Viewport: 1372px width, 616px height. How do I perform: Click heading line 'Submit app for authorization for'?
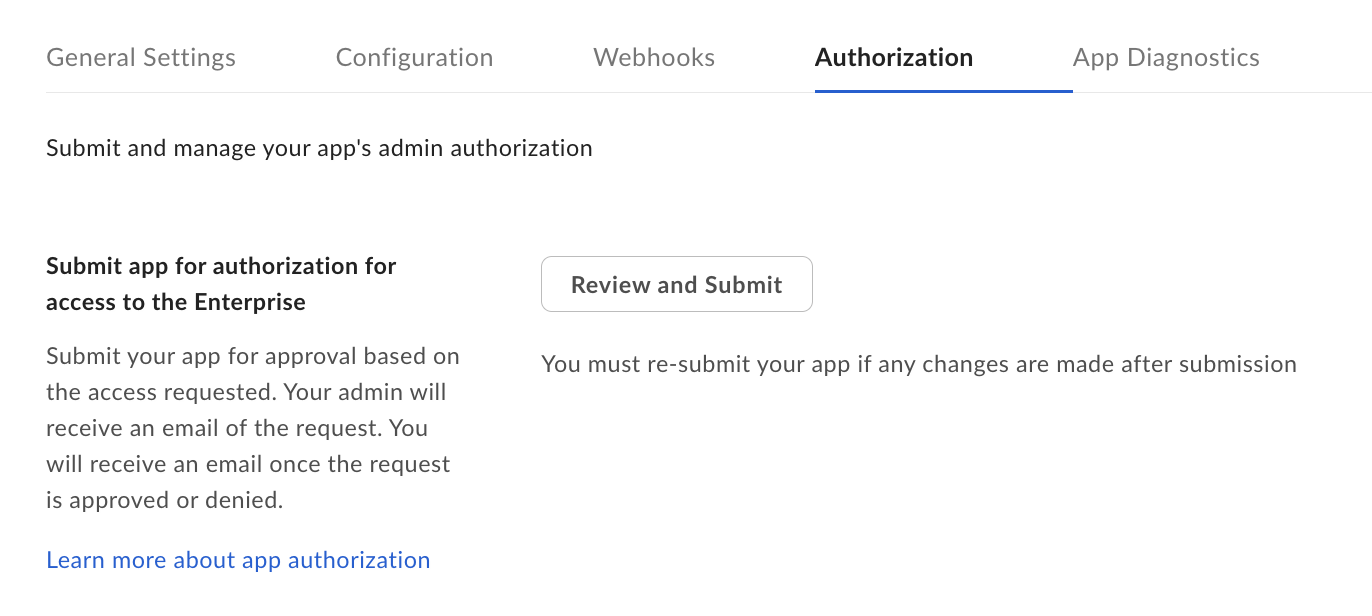click(x=221, y=267)
